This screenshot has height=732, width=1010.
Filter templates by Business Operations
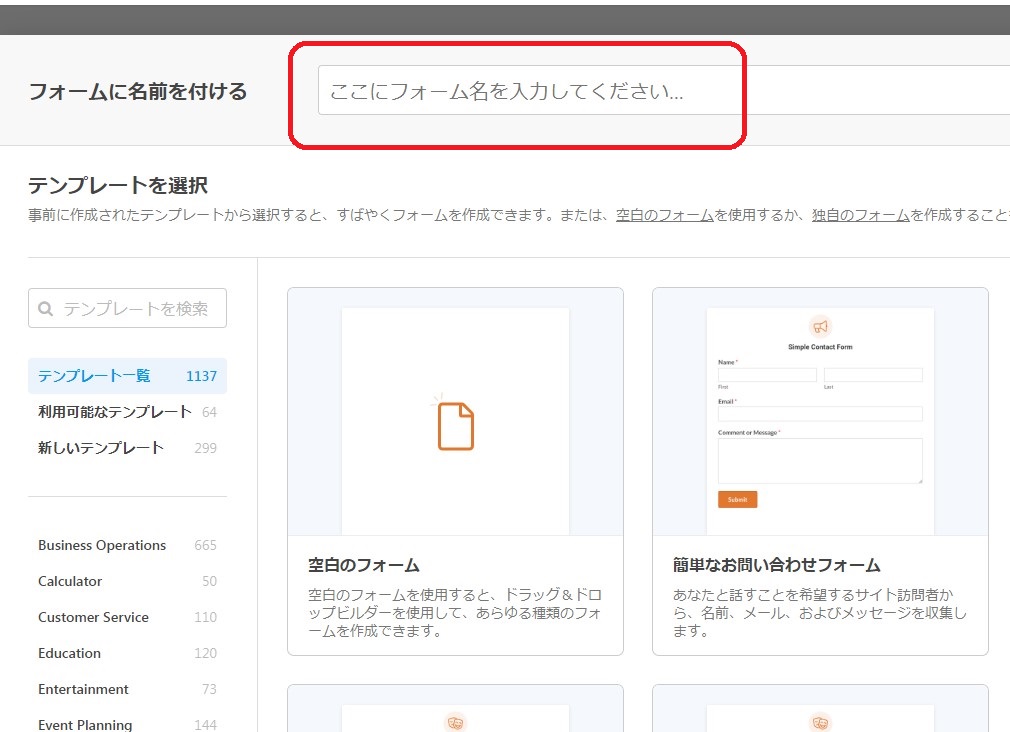(102, 545)
